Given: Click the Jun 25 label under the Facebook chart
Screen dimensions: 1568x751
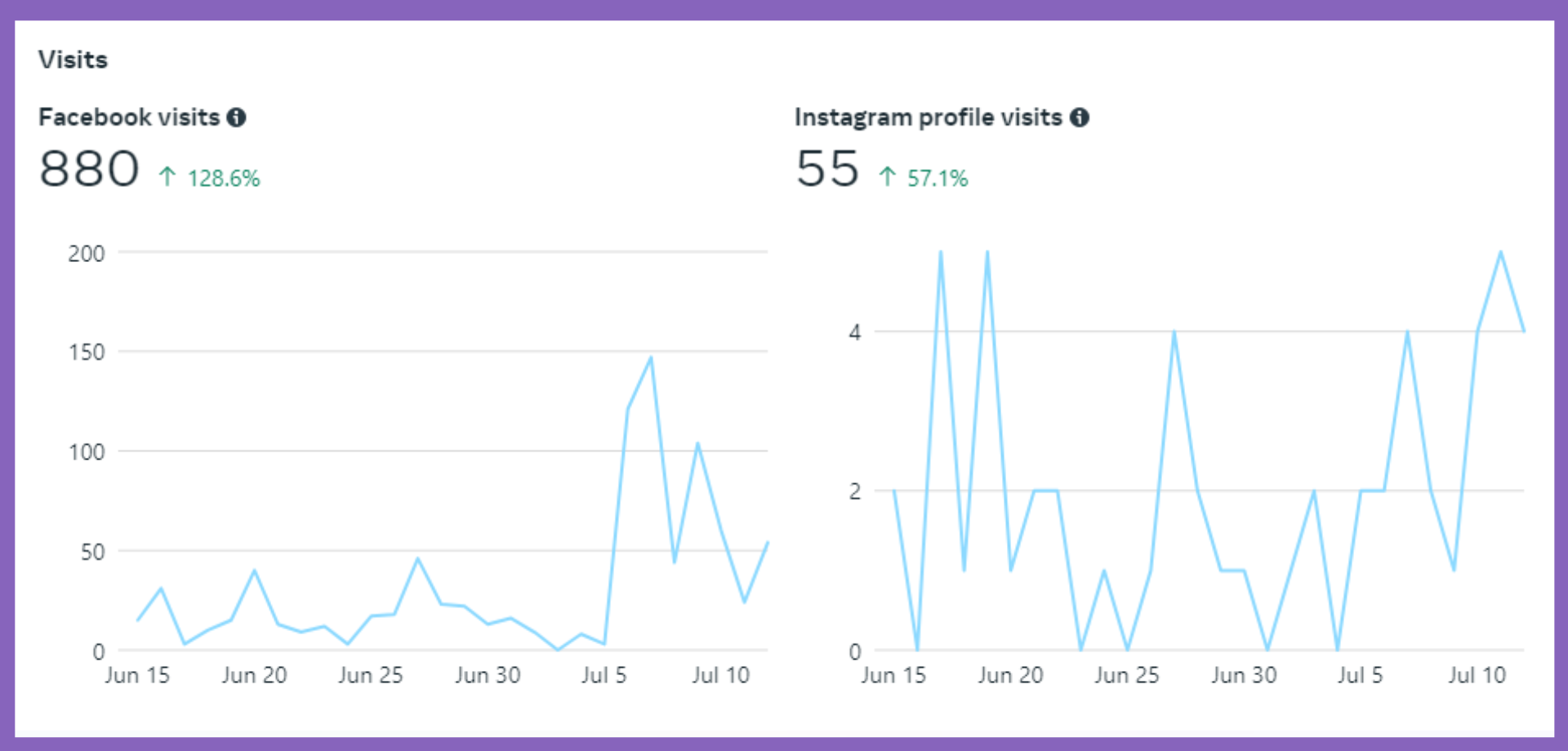Looking at the screenshot, I should tap(371, 675).
